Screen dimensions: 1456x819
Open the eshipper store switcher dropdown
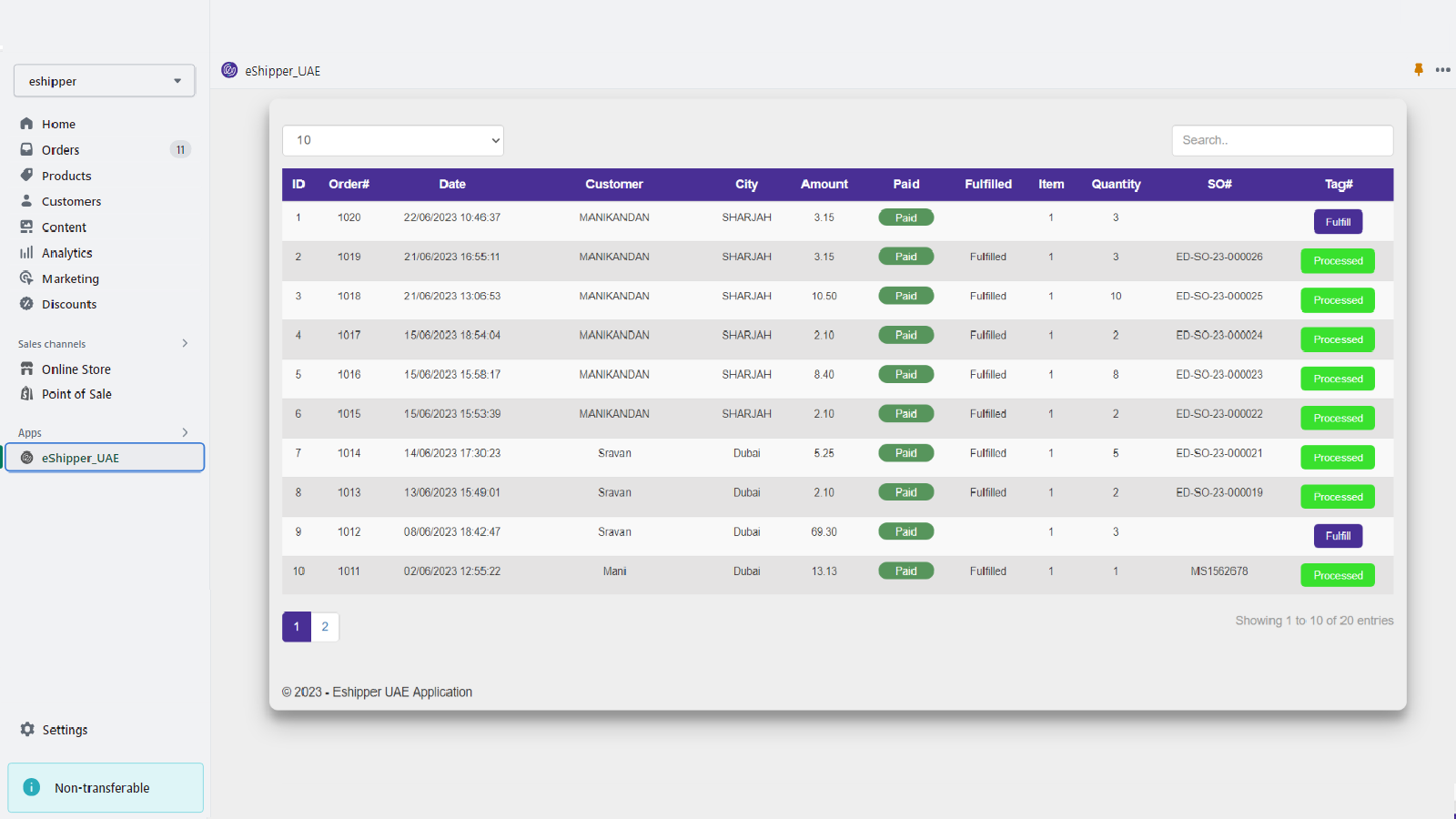(105, 81)
